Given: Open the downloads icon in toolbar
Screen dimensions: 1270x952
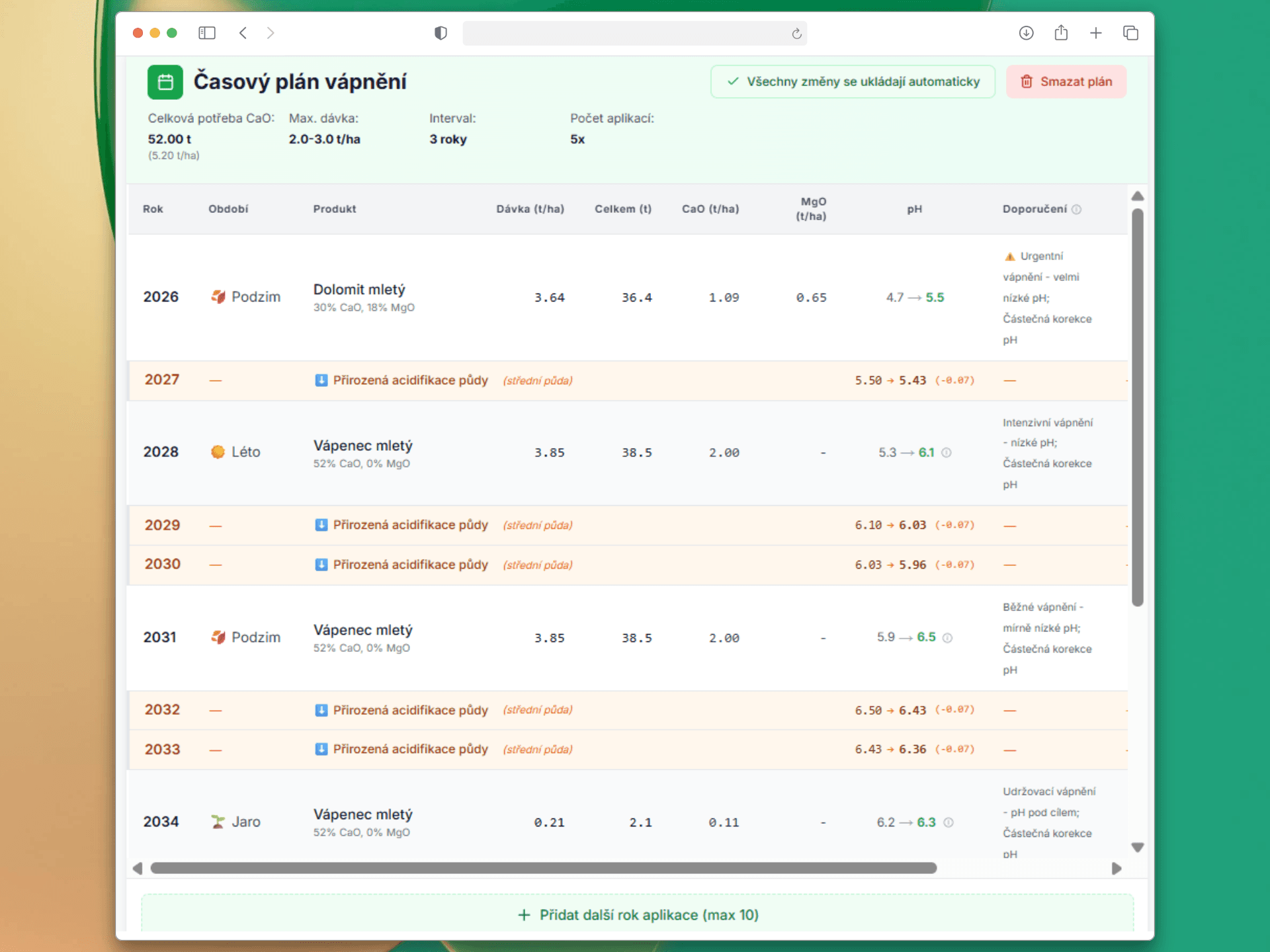Looking at the screenshot, I should pos(1026,33).
